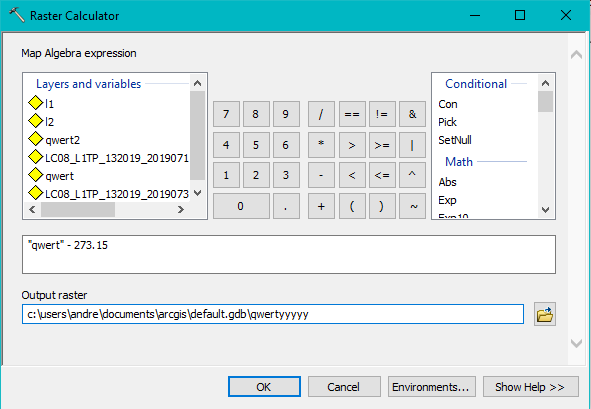Insert the greater-than-or-equal operator
This screenshot has width=591, height=409.
tap(382, 145)
